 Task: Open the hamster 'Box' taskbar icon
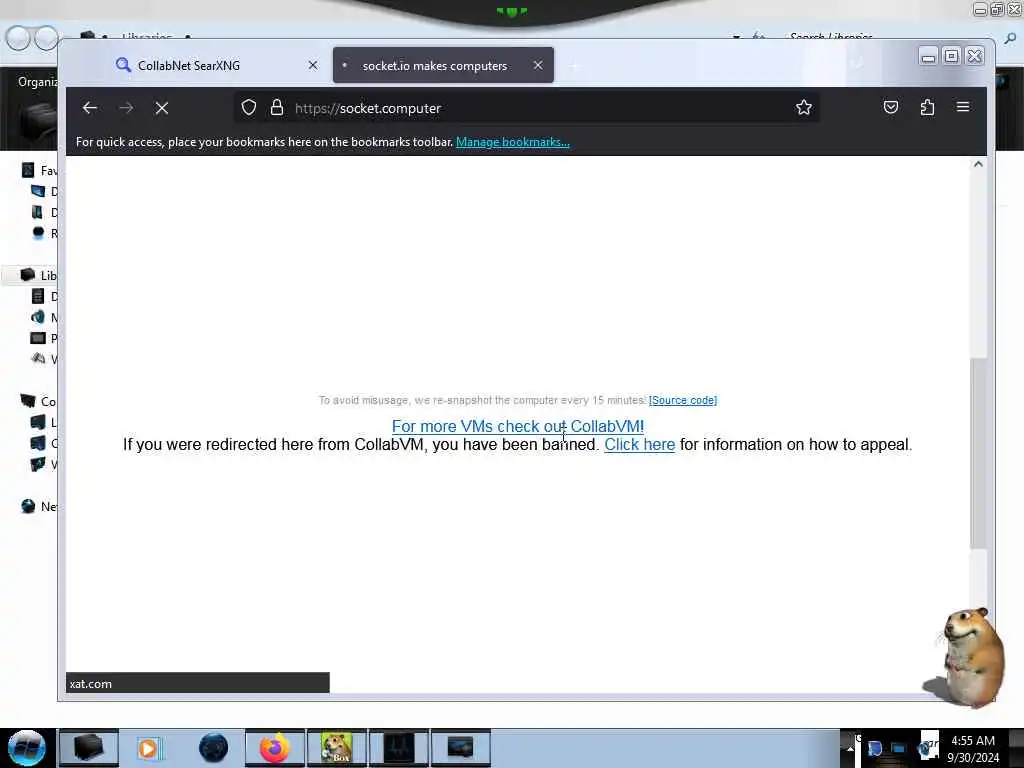(337, 748)
